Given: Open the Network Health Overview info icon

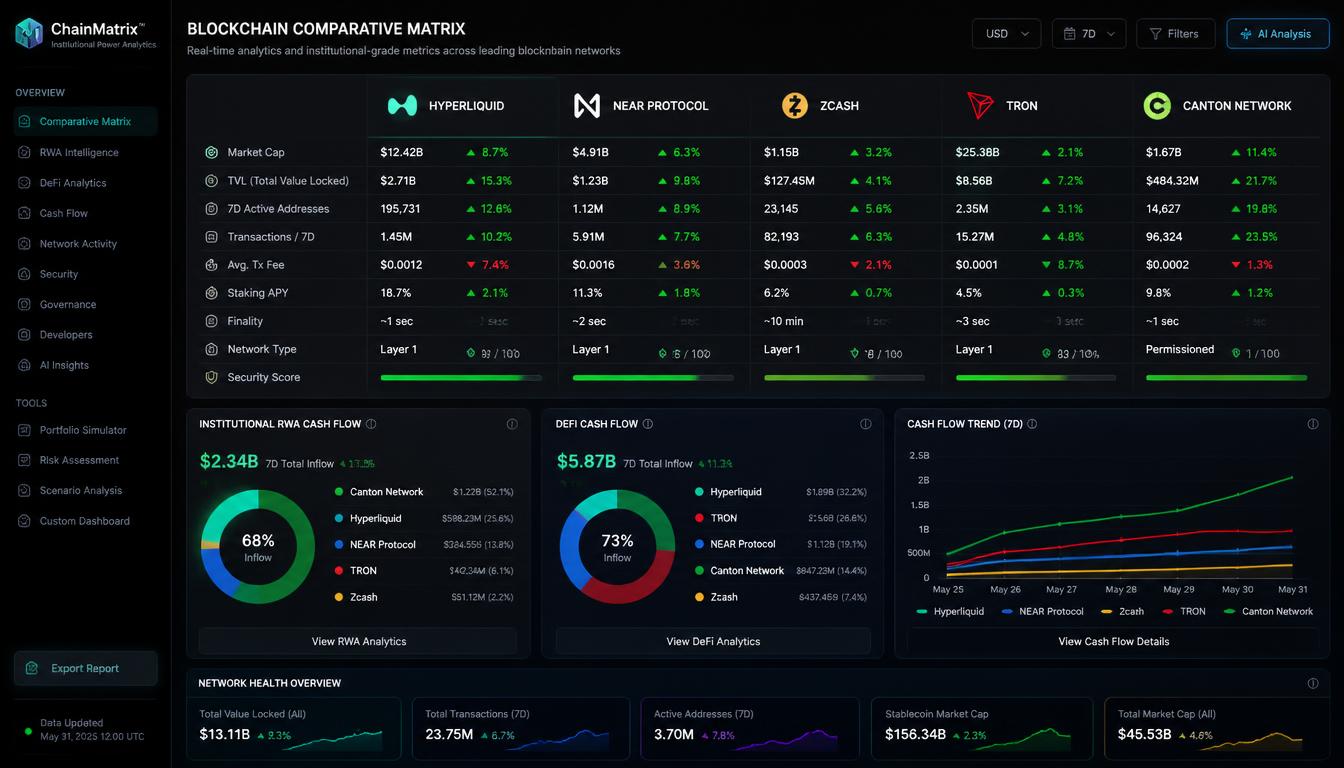Looking at the screenshot, I should coord(1313,683).
